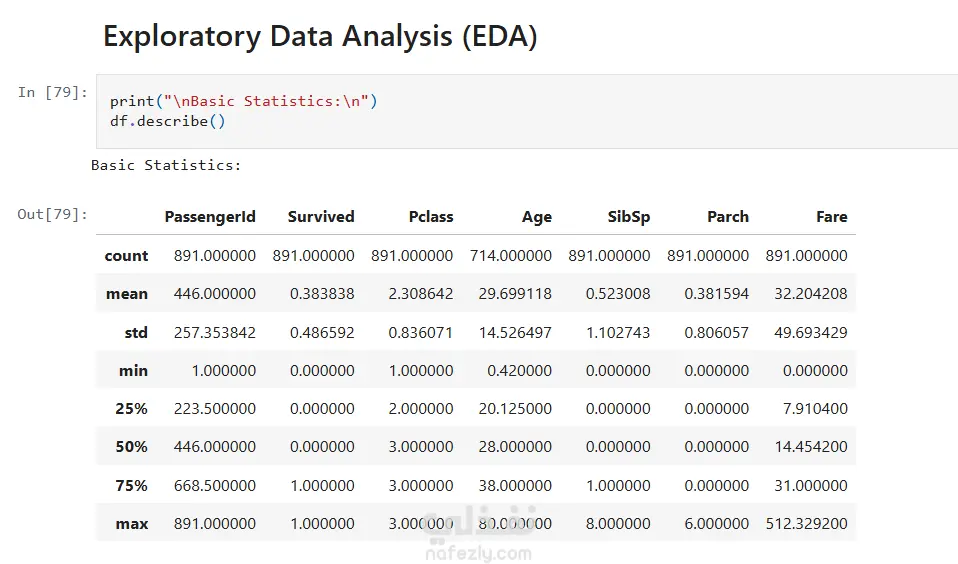Viewport: 958px width, 564px height.
Task: Click the Parch column header
Action: 728,217
